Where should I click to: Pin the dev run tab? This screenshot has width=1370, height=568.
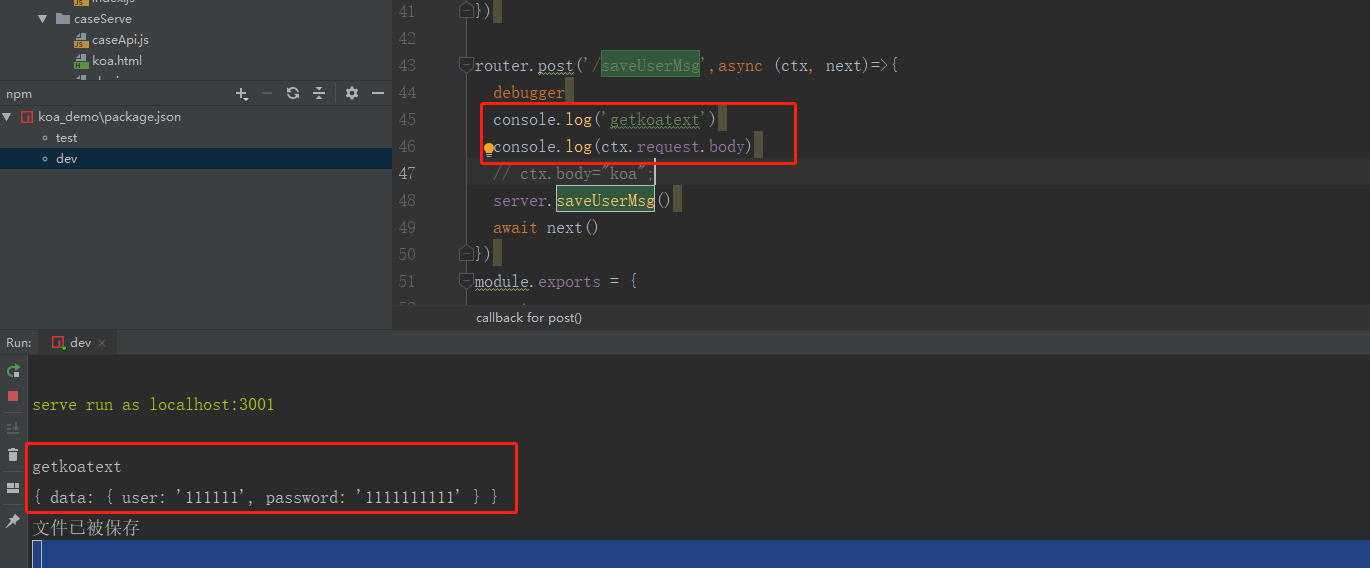pos(13,521)
